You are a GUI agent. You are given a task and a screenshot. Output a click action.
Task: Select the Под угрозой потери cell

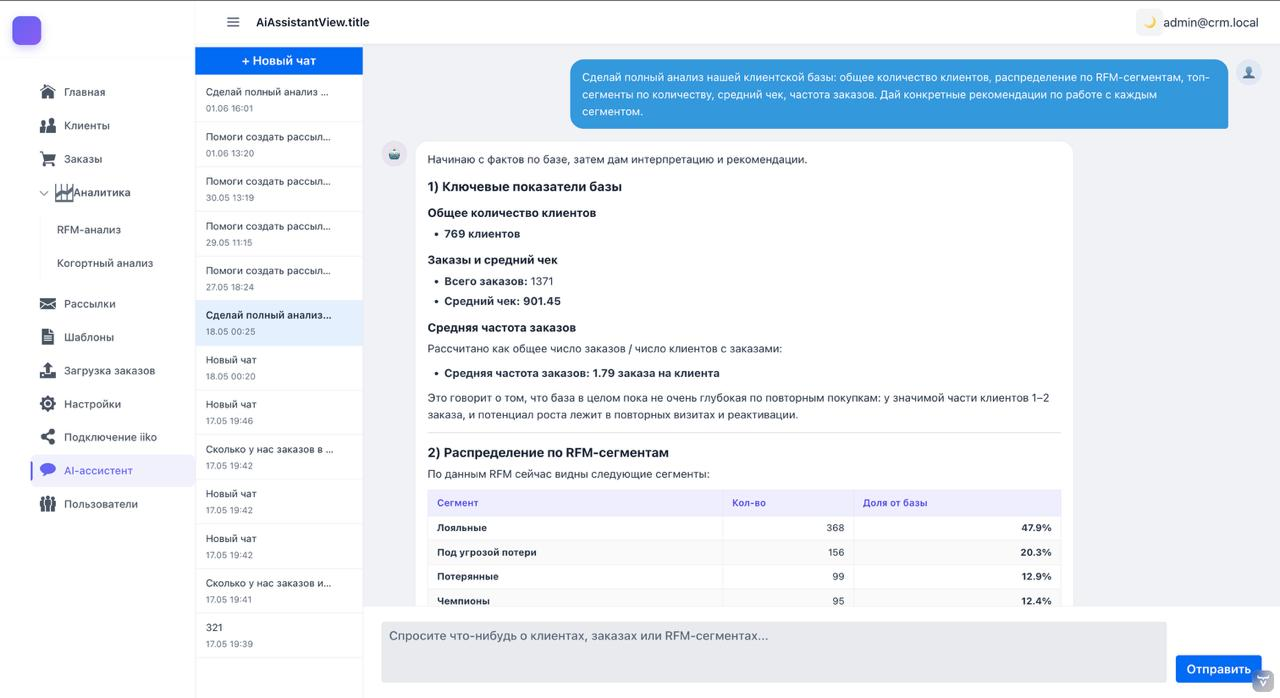[575, 552]
